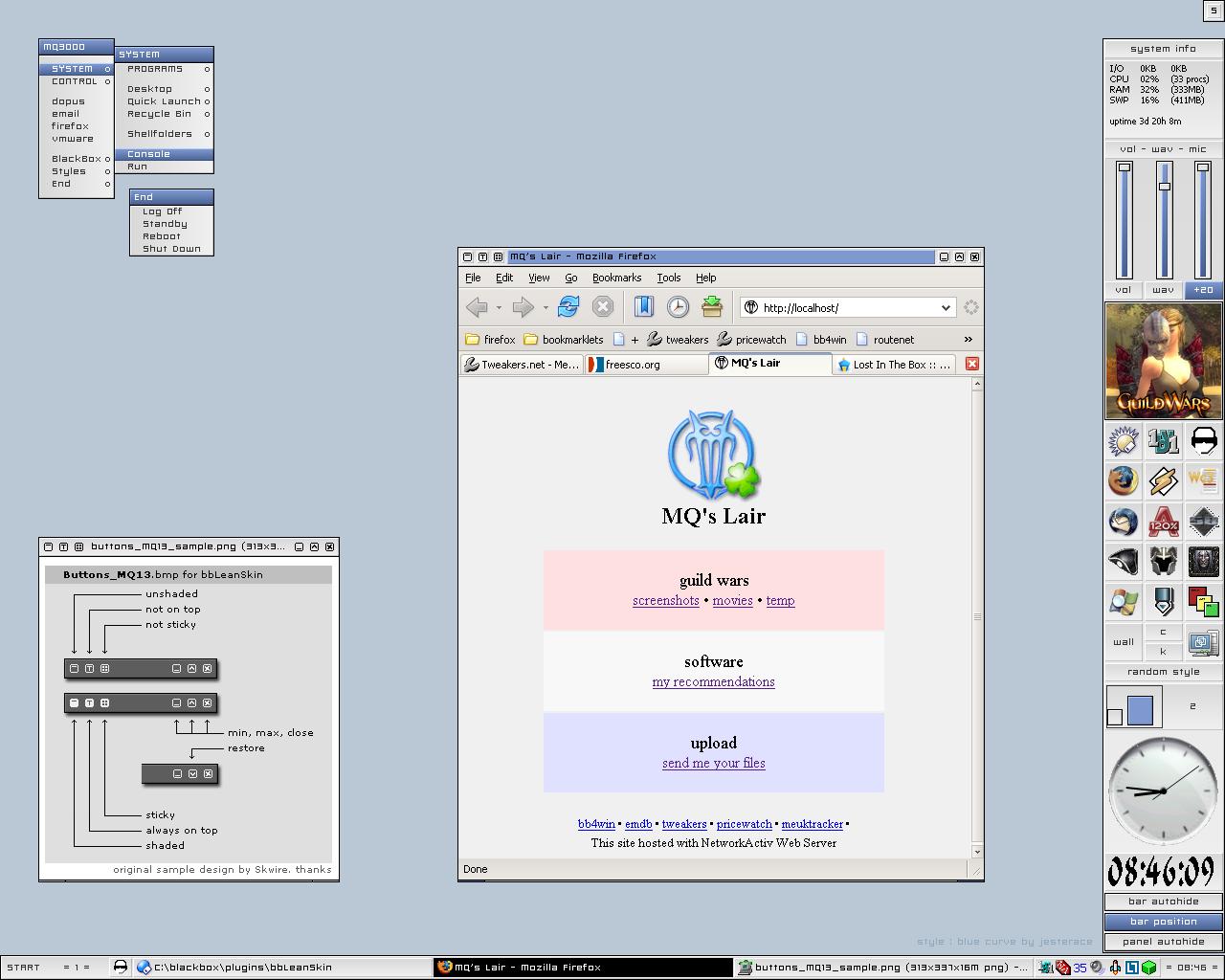Open Windows flag magnifier search icon
The height and width of the screenshot is (980, 1225).
[1124, 602]
